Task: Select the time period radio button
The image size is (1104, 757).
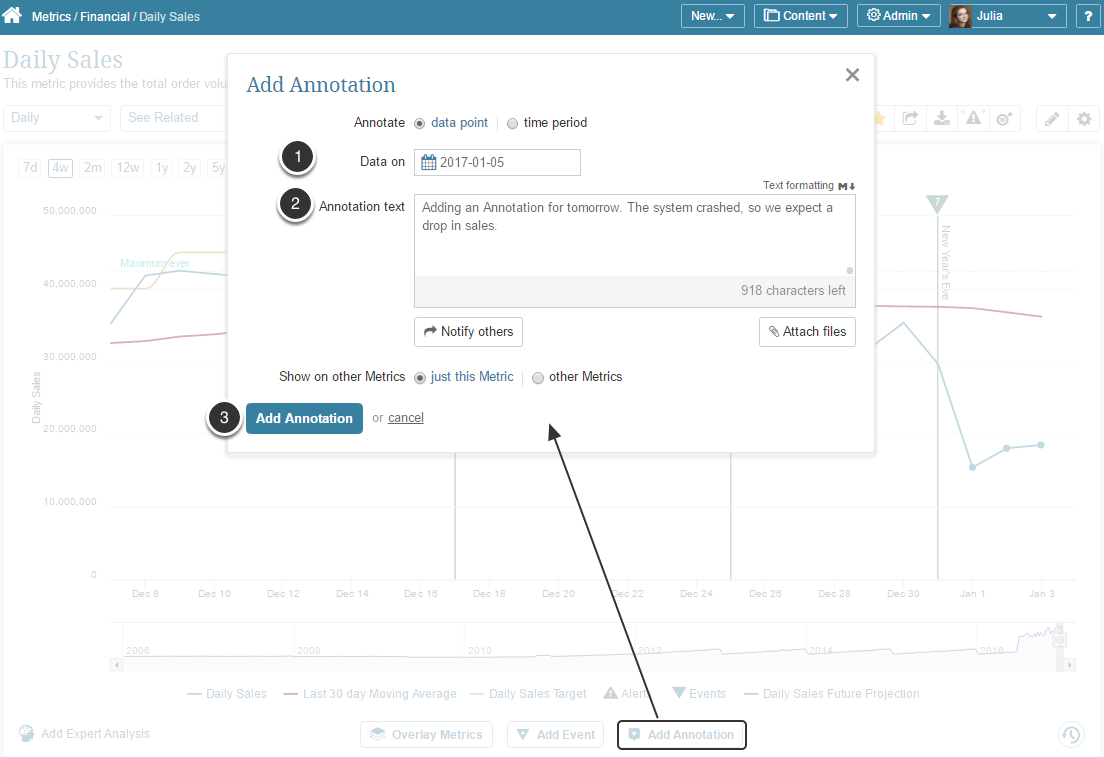Action: [x=511, y=123]
